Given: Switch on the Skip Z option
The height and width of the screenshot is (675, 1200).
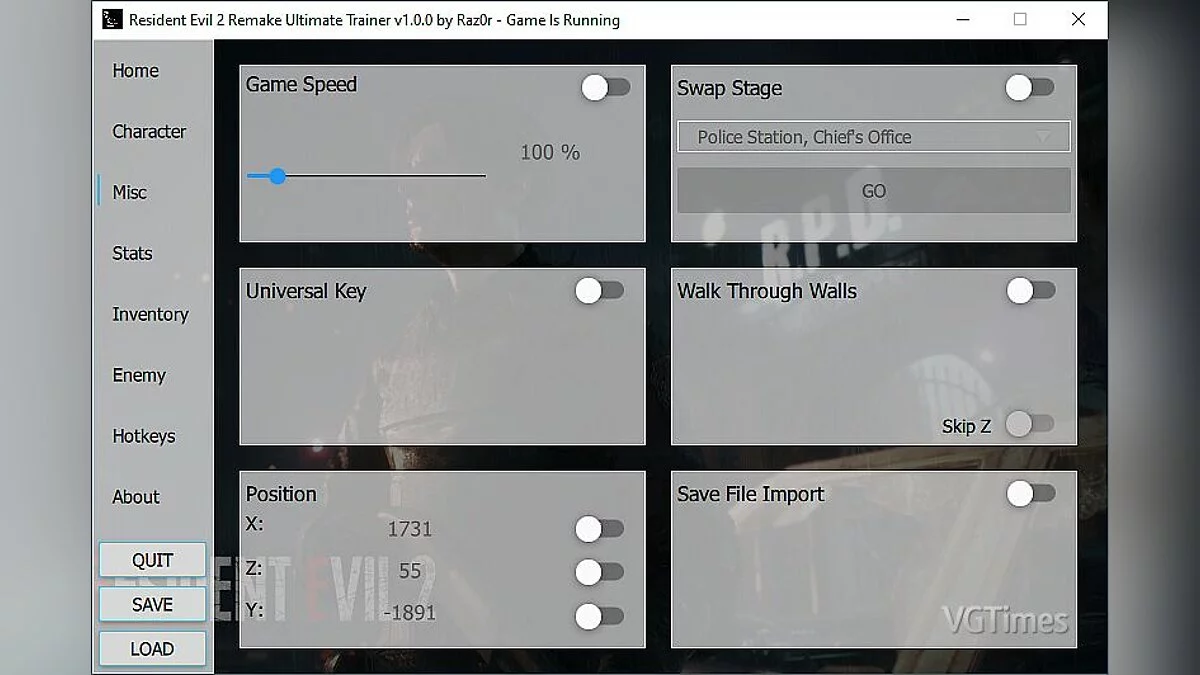Looking at the screenshot, I should 1029,425.
